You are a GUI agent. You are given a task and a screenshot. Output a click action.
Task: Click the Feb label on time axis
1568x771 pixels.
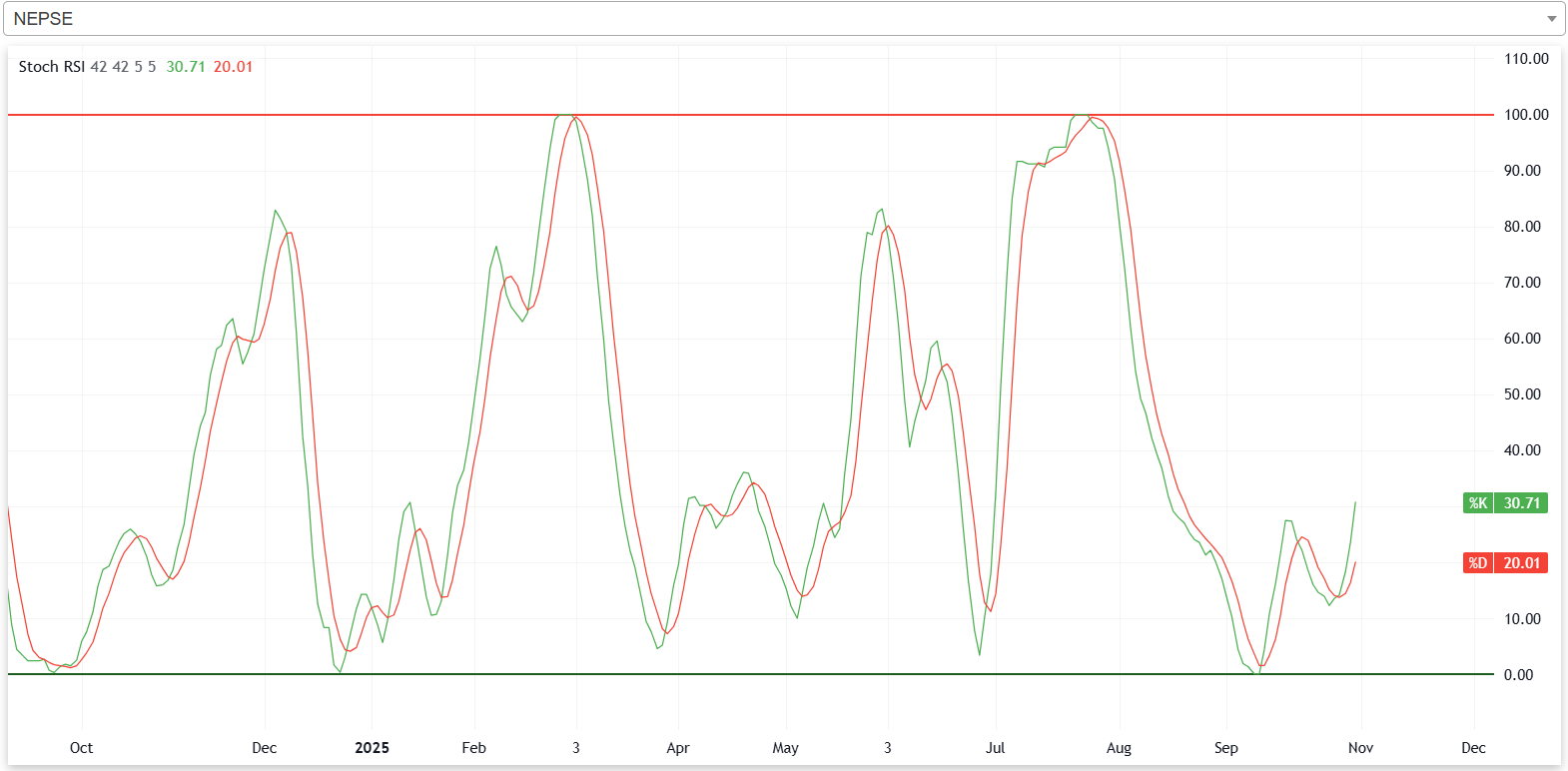click(x=473, y=748)
